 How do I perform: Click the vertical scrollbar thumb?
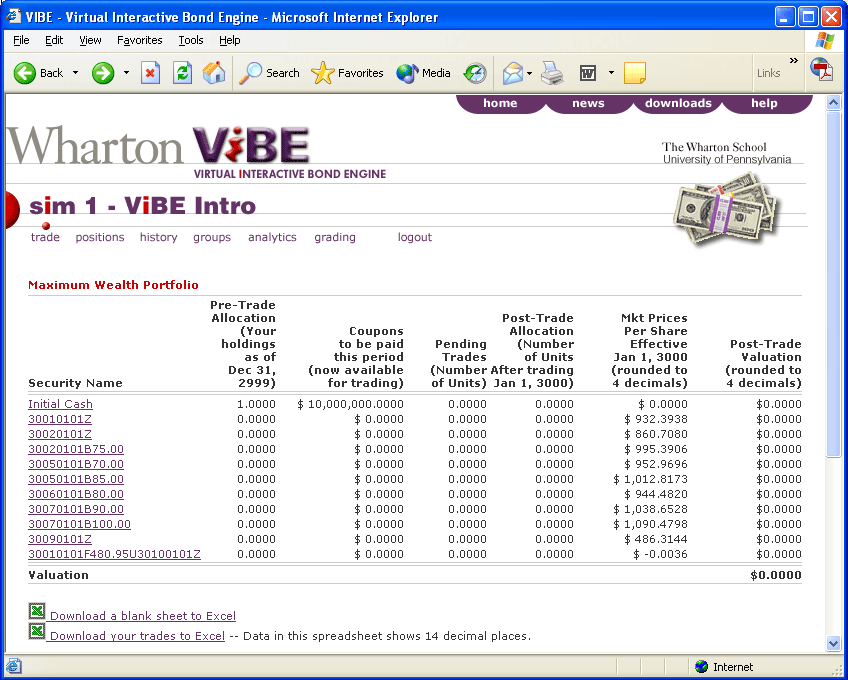click(833, 285)
